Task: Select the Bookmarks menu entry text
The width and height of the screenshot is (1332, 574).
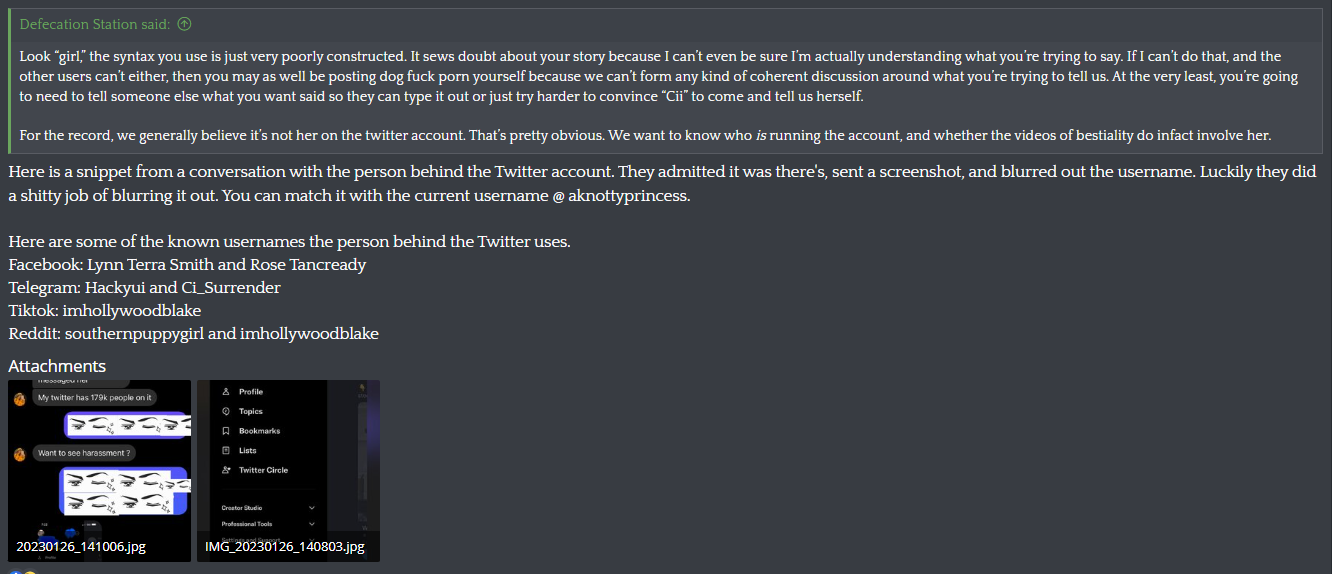Action: click(x=259, y=431)
